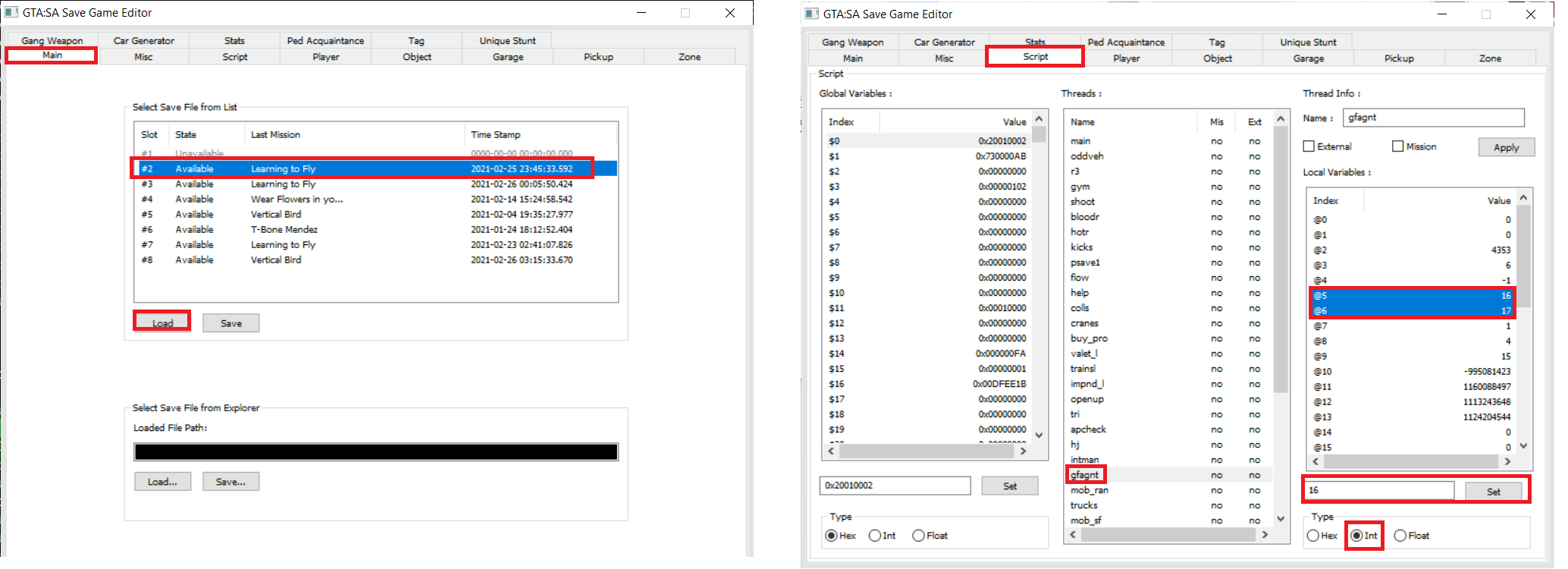
Task: Click the scroll-up arrow of Global Variables list
Action: pos(1039,119)
